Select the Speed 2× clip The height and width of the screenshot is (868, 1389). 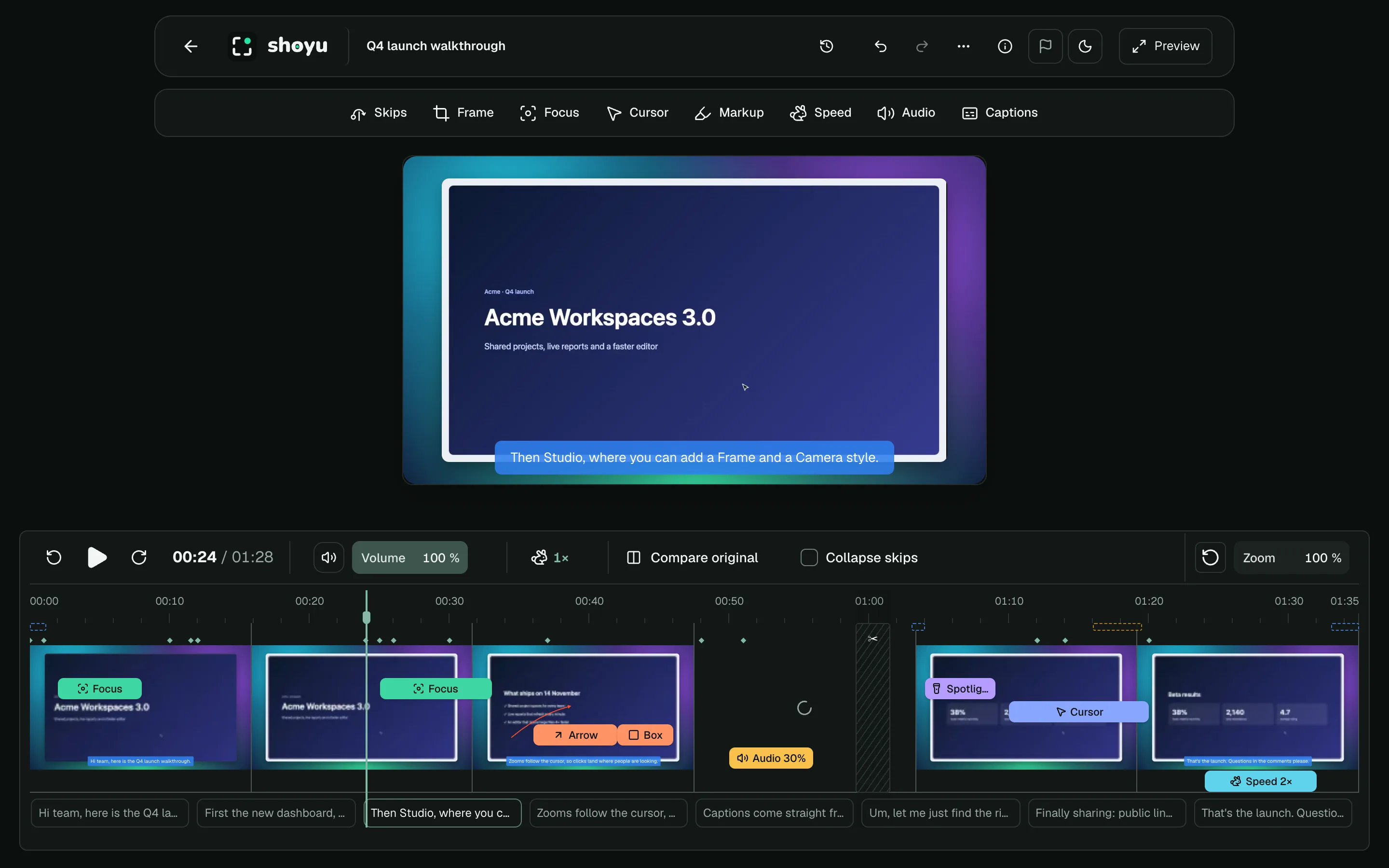[1260, 781]
